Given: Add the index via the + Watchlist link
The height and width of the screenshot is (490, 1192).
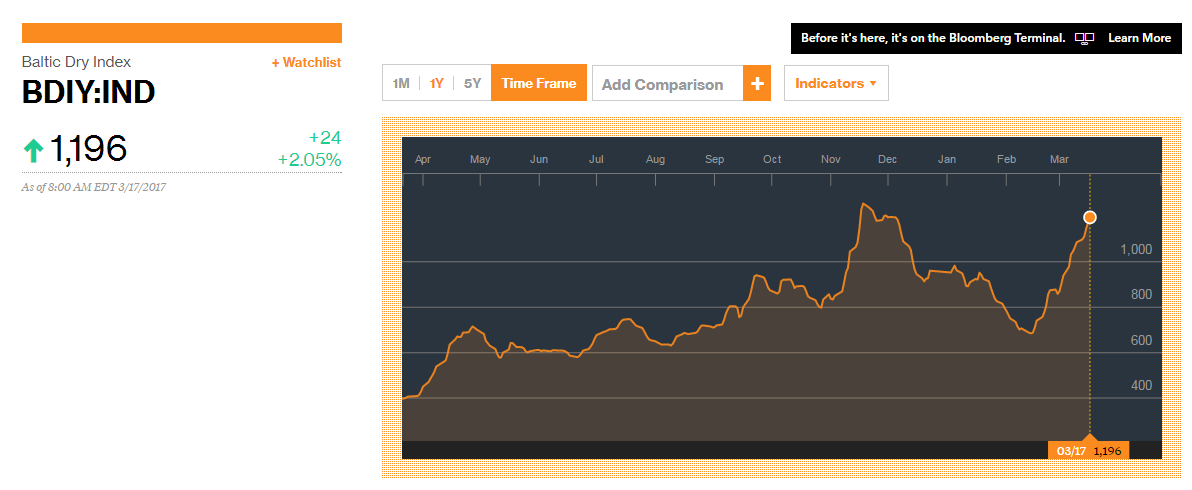Looking at the screenshot, I should (306, 62).
